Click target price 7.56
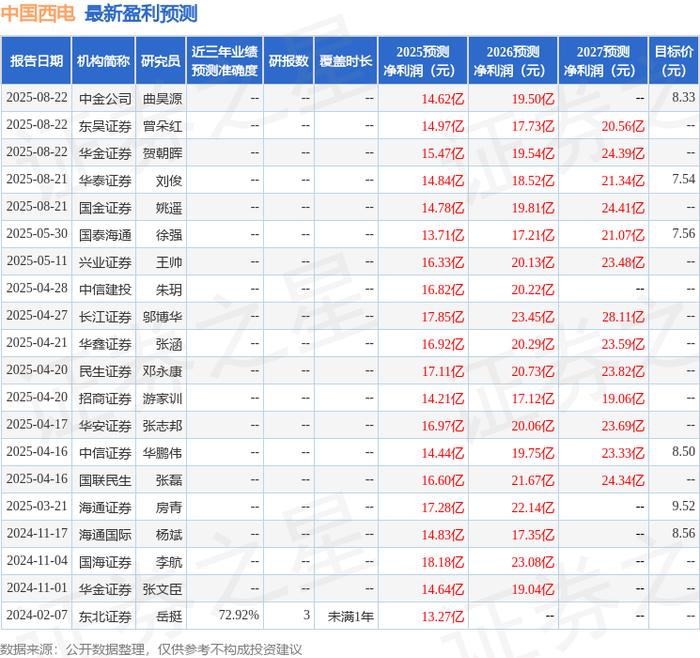Screen dimensions: 700x658 pyautogui.click(x=683, y=233)
